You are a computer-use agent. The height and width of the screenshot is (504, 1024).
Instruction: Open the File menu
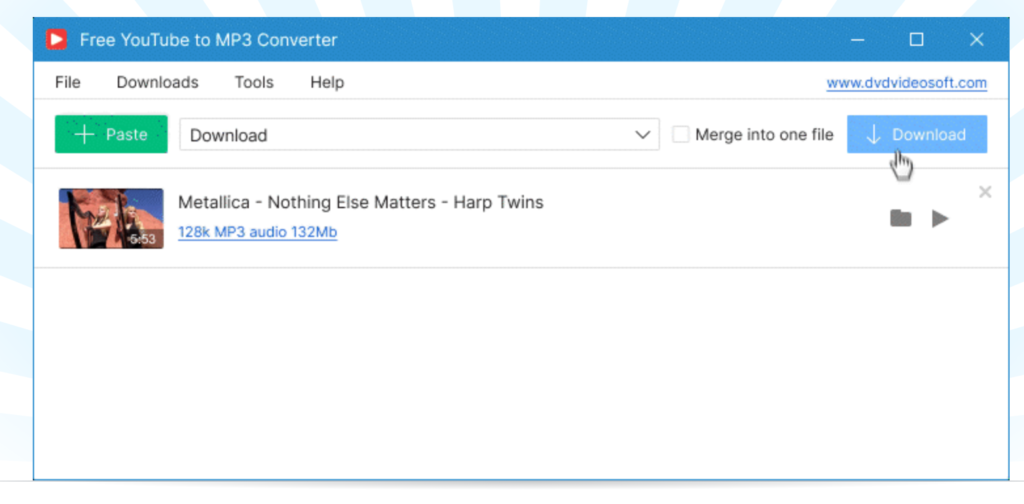(68, 82)
